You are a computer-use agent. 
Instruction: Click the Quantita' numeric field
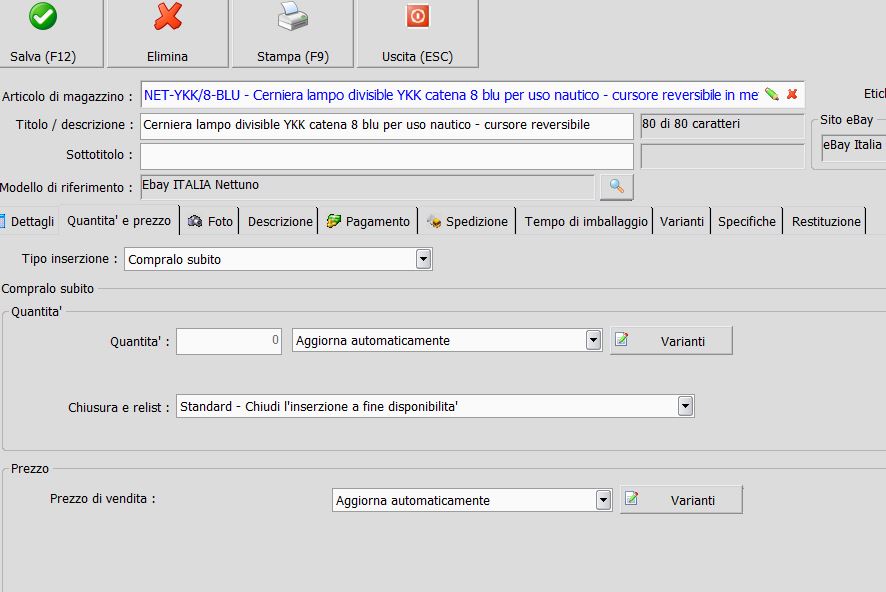pyautogui.click(x=229, y=341)
